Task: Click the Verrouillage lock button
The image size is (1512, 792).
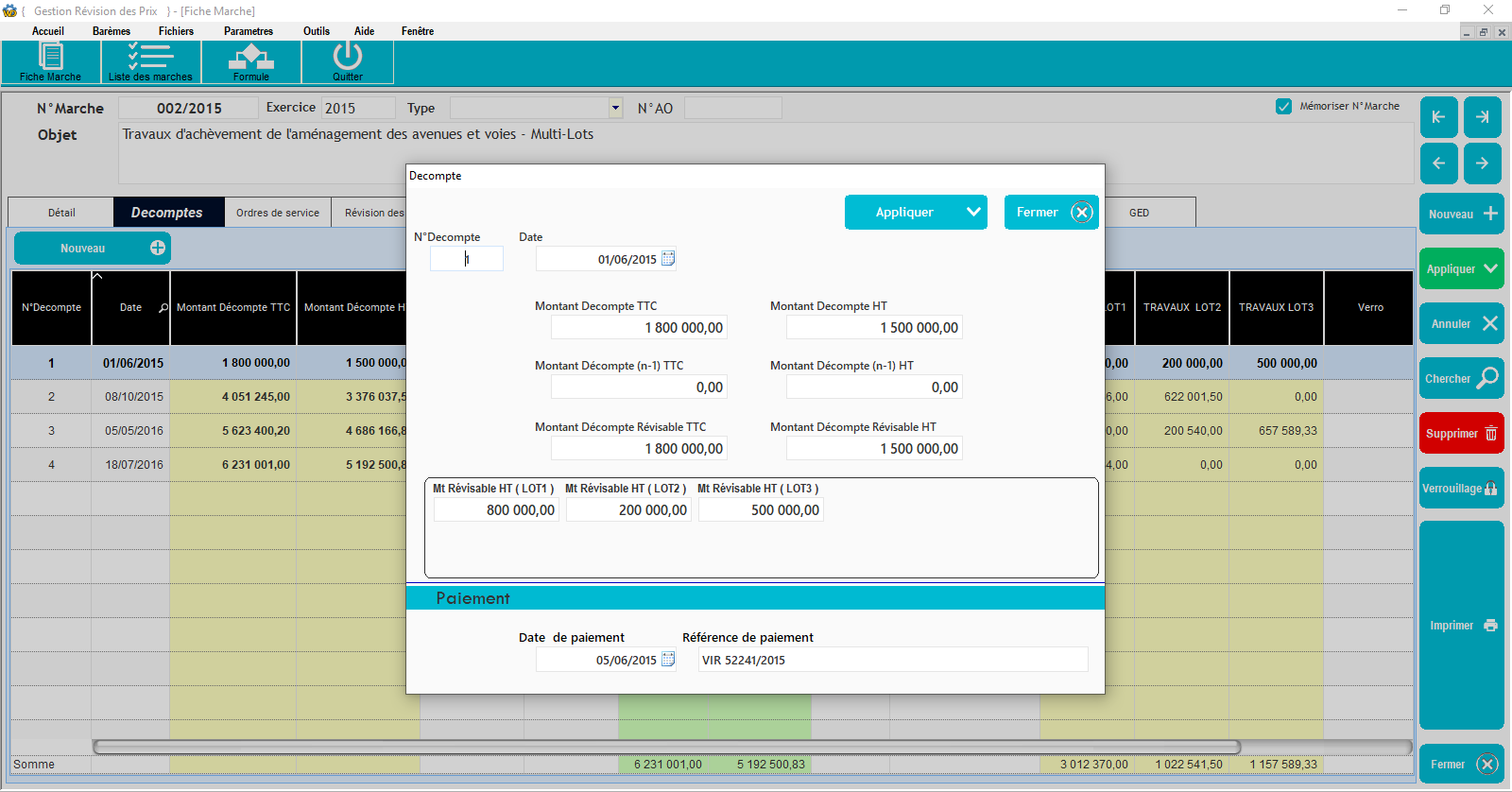Action: (x=1461, y=489)
